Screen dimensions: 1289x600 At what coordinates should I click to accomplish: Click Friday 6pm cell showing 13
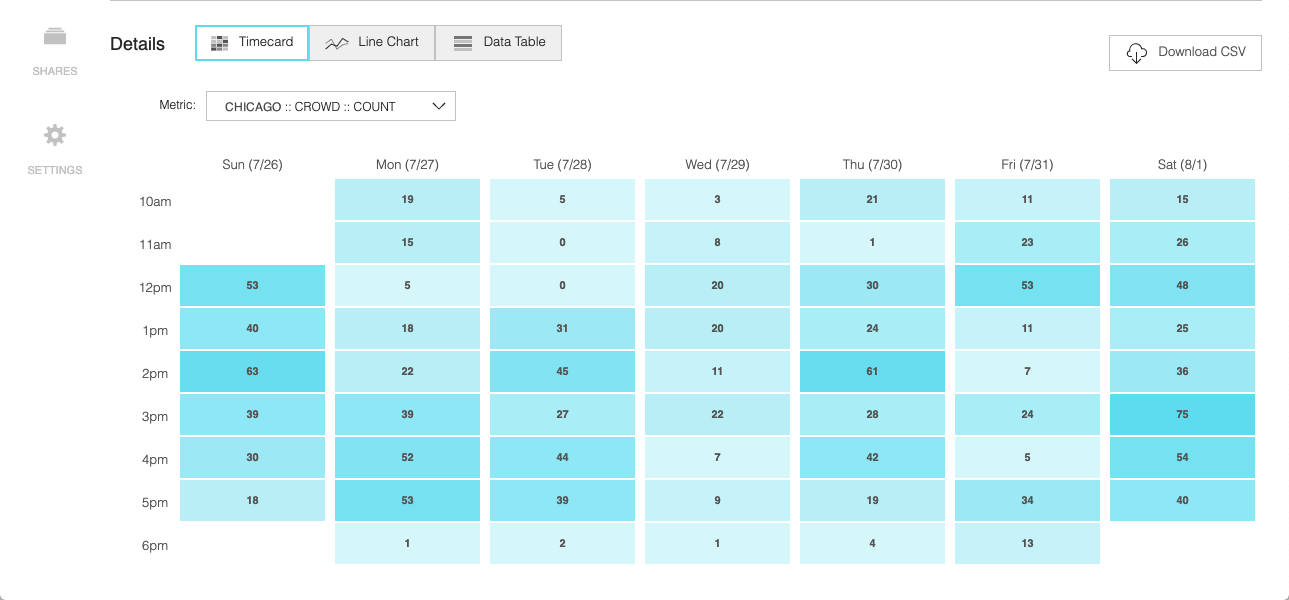coord(1027,543)
